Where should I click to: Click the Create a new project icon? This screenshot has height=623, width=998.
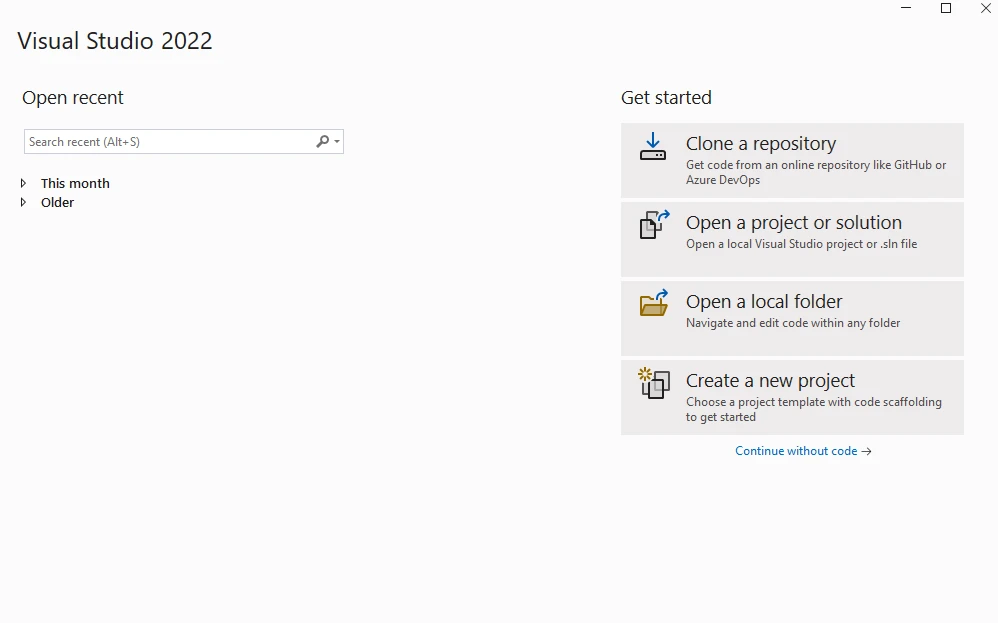click(653, 383)
